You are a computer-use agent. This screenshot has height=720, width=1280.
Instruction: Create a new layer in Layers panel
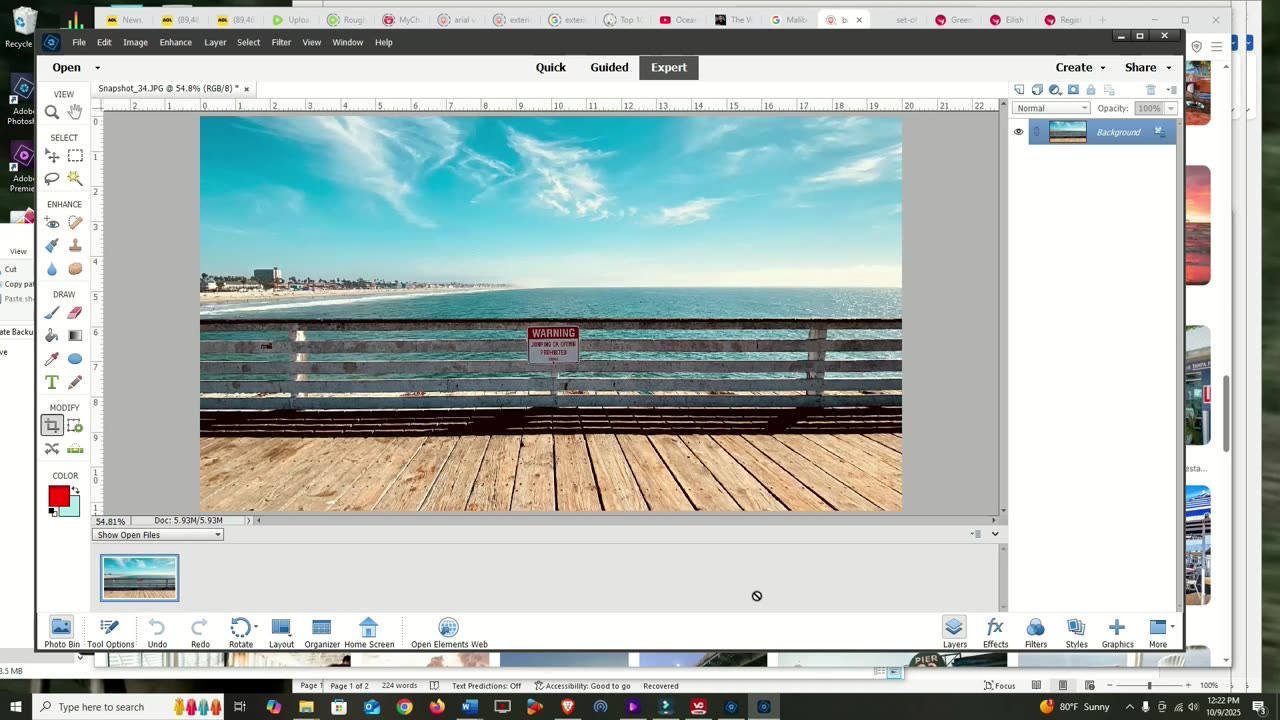click(x=1019, y=89)
